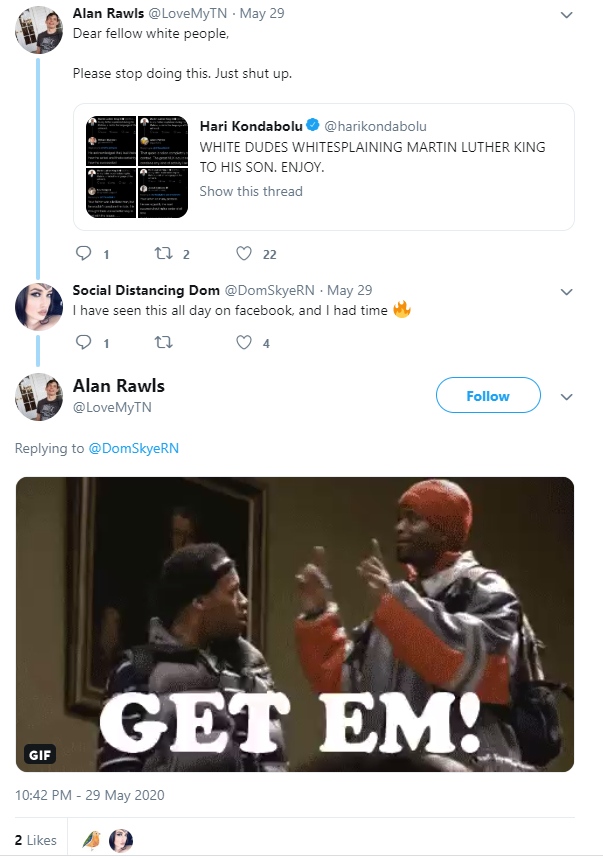
Task: Open the dropdown chevron on Dom's tweet
Action: point(567,292)
